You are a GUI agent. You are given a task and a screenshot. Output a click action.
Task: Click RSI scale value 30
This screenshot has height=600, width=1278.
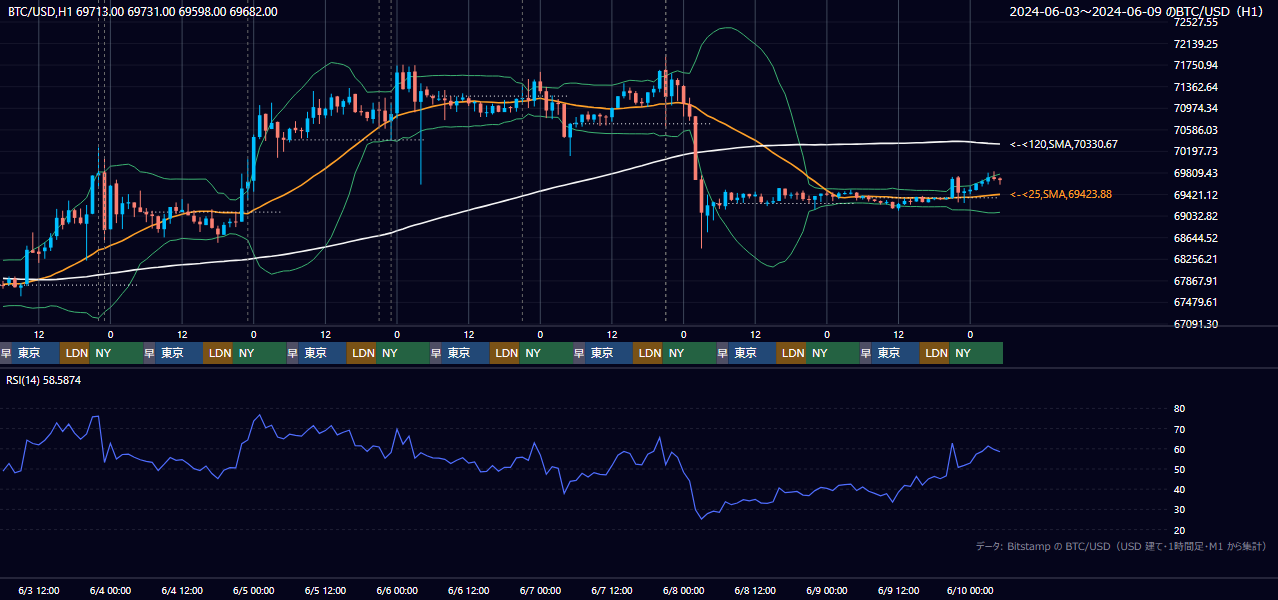[1180, 510]
